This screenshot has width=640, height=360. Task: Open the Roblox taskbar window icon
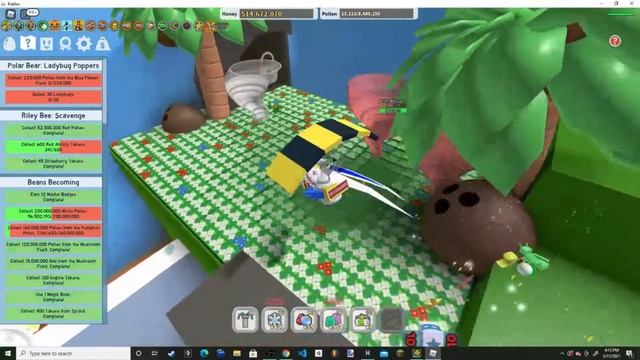tap(433, 353)
